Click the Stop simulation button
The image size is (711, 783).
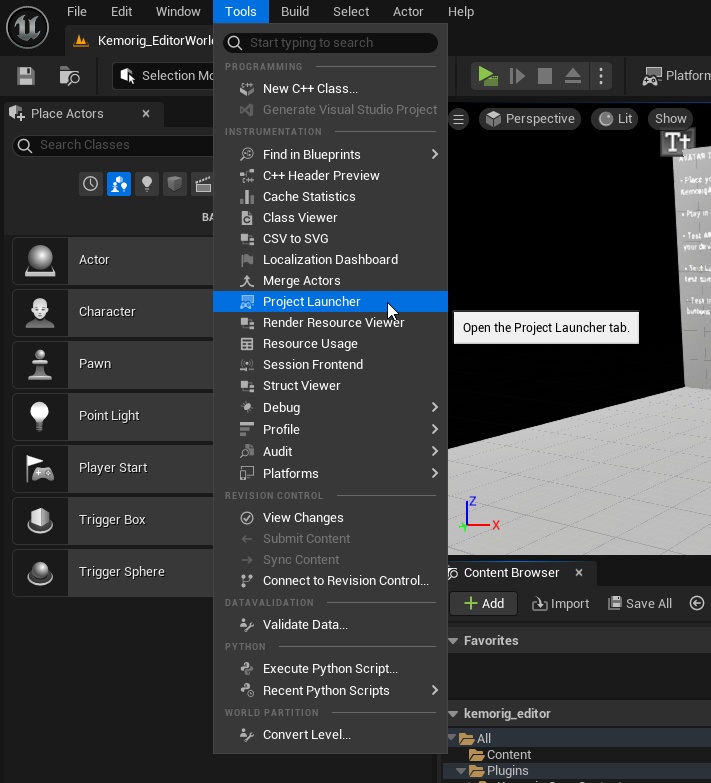545,76
